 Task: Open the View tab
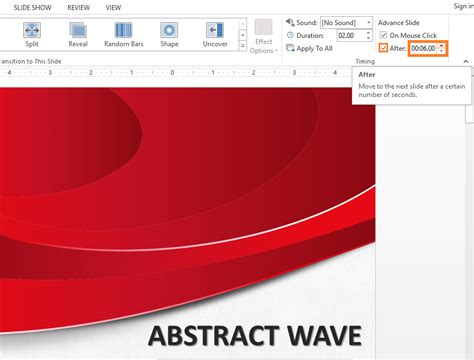coord(113,7)
